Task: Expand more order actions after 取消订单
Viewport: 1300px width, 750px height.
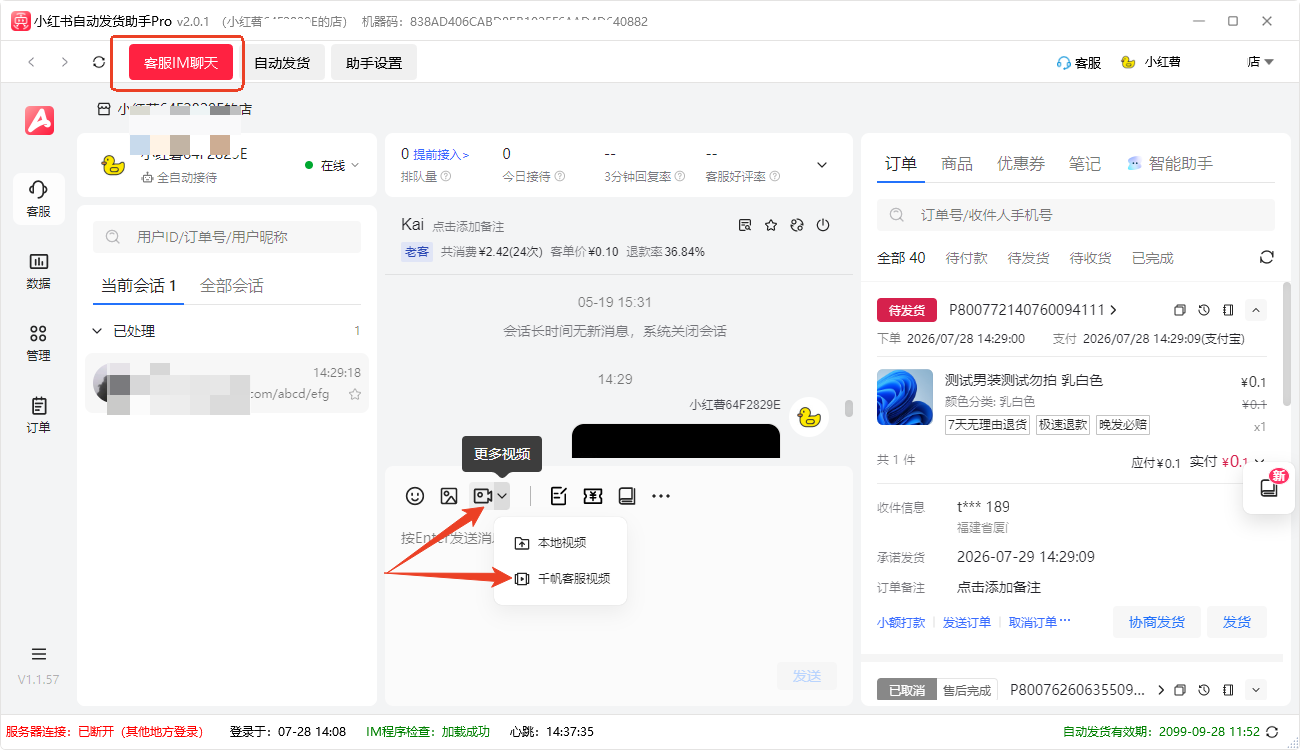Action: [1065, 622]
